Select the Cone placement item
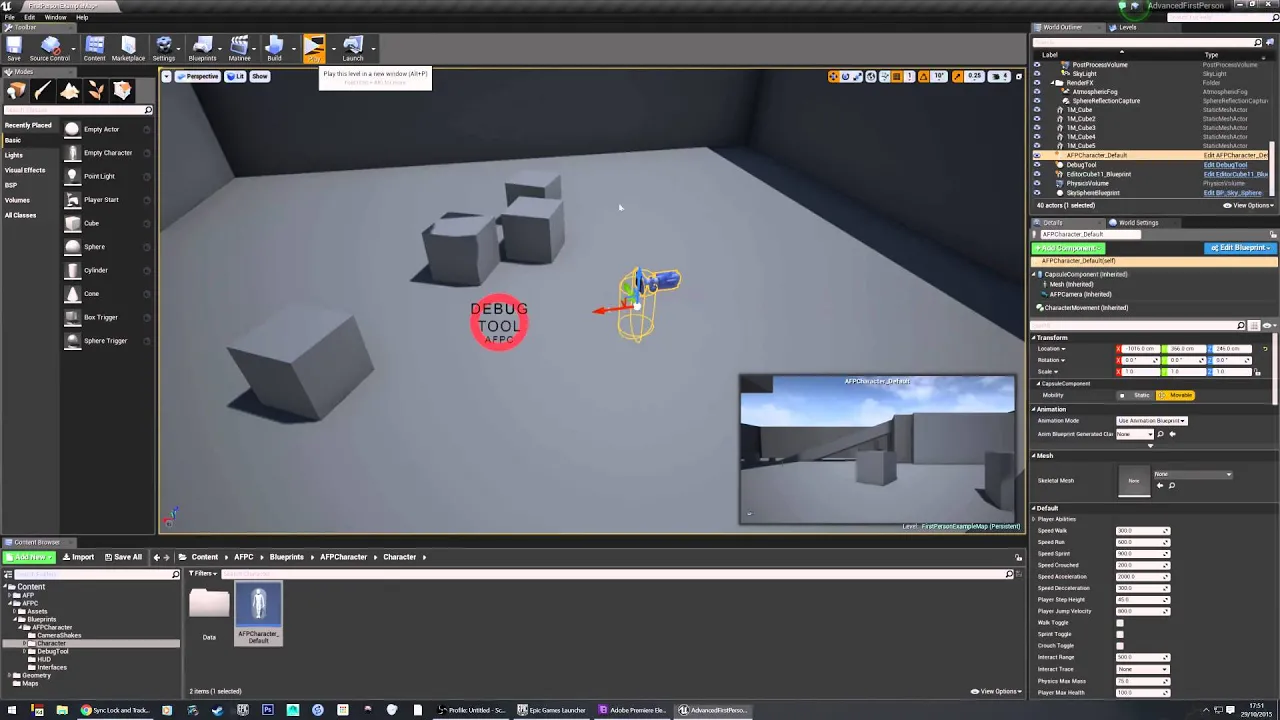The height and width of the screenshot is (720, 1280). [105, 293]
